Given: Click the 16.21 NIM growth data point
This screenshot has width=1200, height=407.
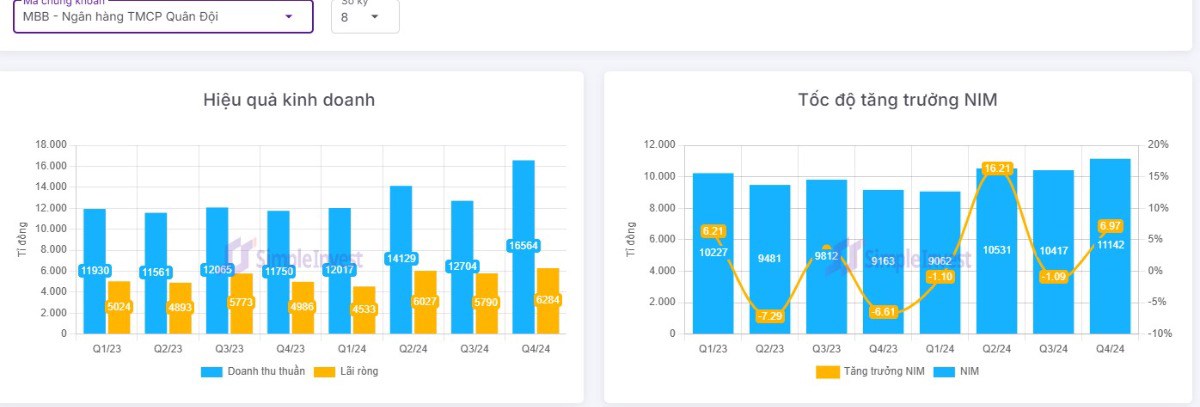Looking at the screenshot, I should click(997, 169).
